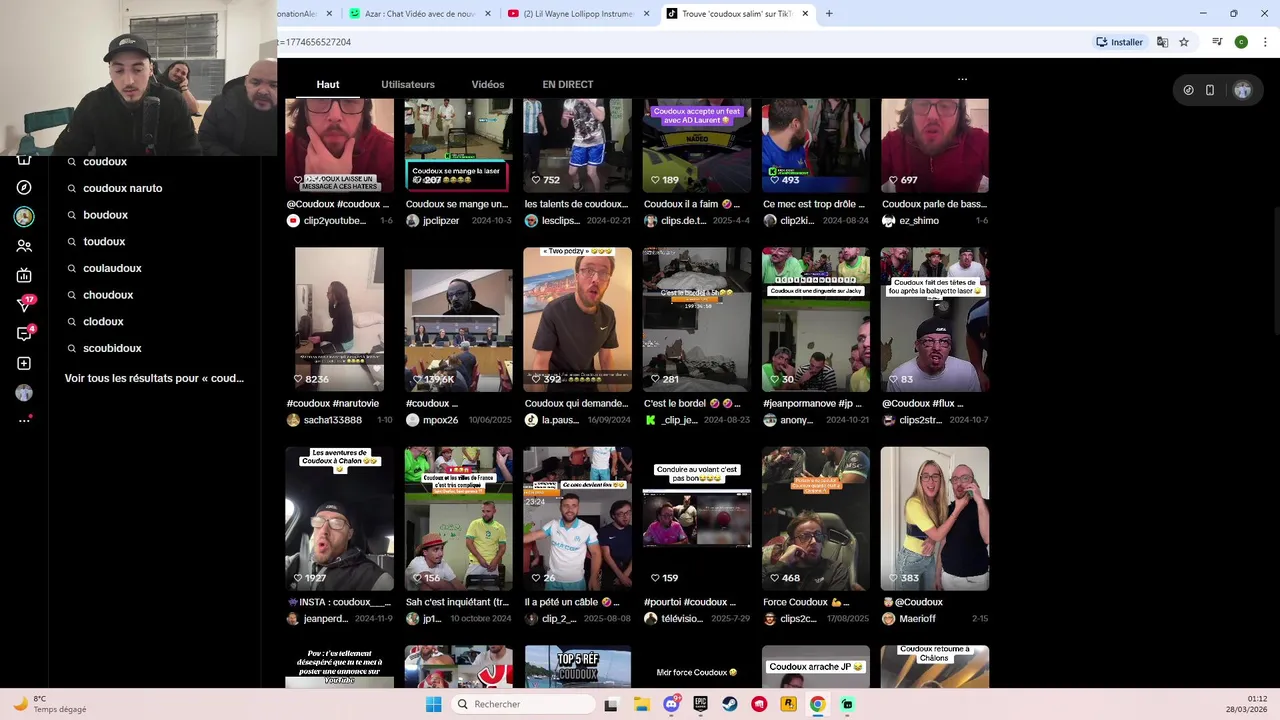Open Rockstar Games Launcher from taskbar
Viewport: 1280px width, 720px height.
coord(788,704)
